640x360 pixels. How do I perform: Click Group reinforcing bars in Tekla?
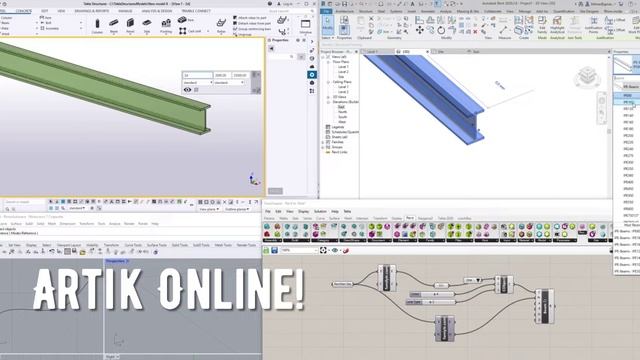pyautogui.click(x=251, y=29)
